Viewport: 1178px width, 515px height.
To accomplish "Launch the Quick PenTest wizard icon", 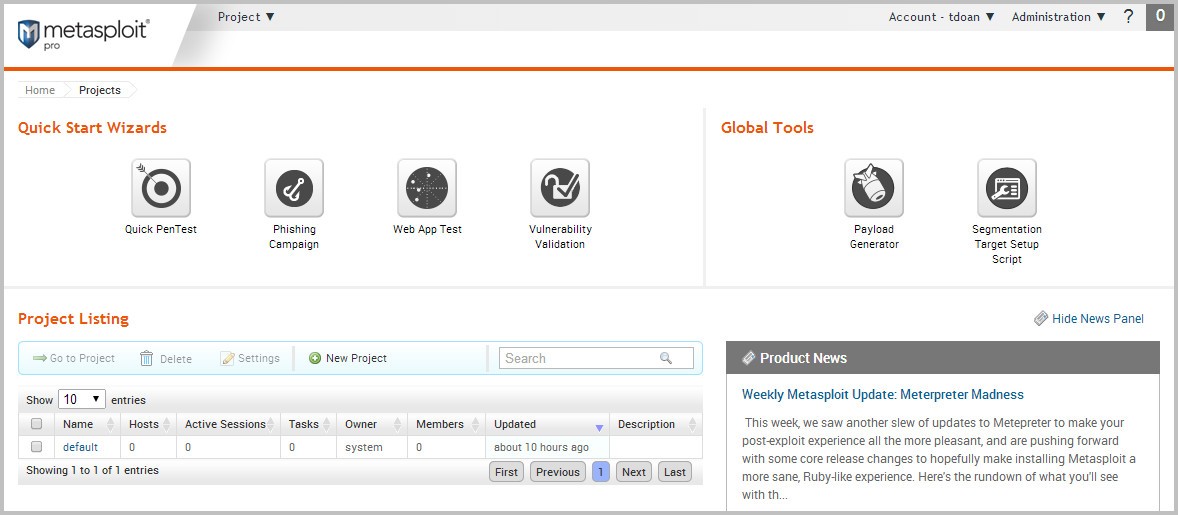I will tap(161, 188).
